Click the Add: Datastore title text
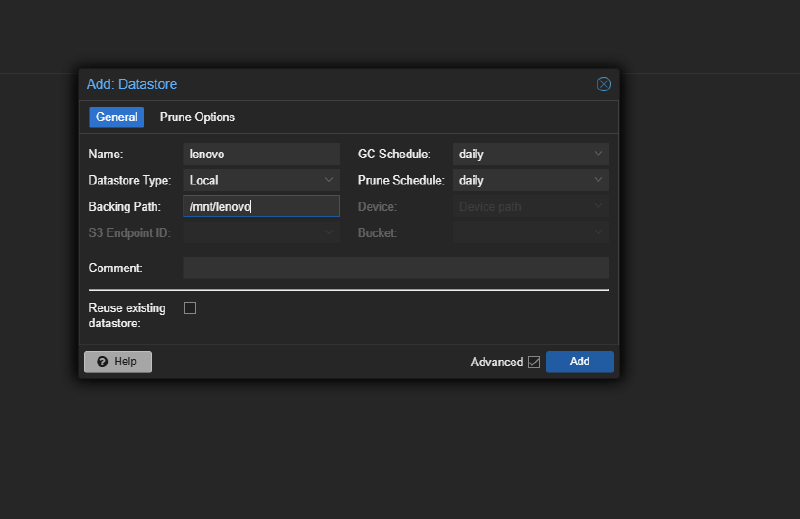 coord(132,84)
